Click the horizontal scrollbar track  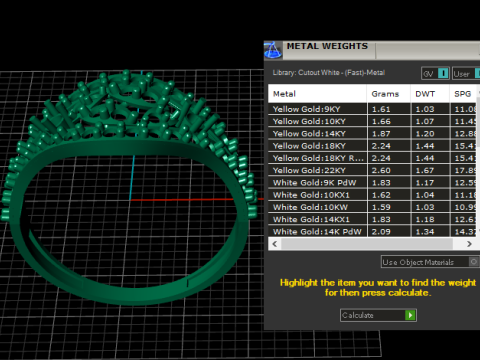pyautogui.click(x=367, y=244)
